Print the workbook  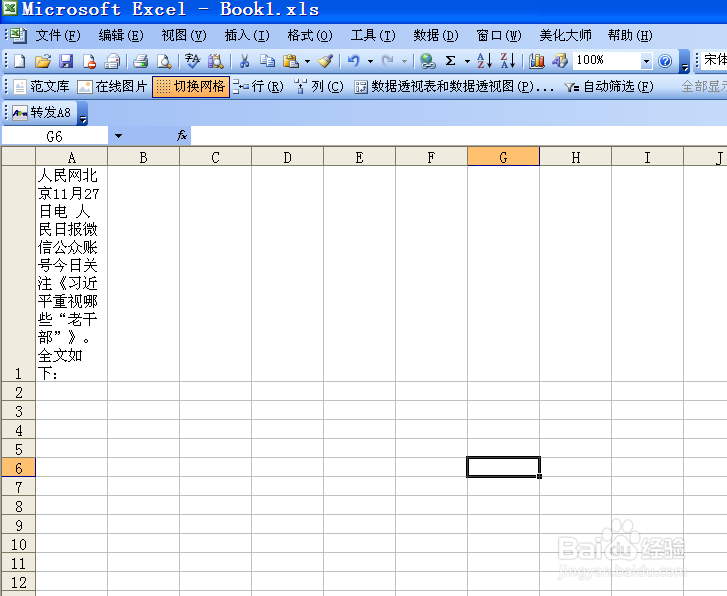coord(140,61)
